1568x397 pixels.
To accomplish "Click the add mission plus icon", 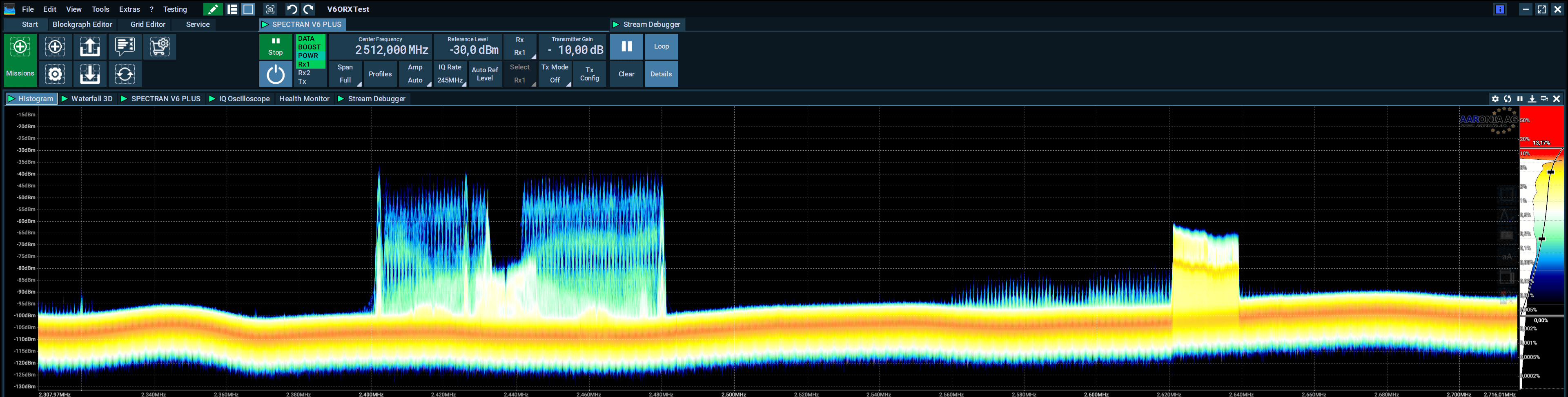I will (x=56, y=46).
